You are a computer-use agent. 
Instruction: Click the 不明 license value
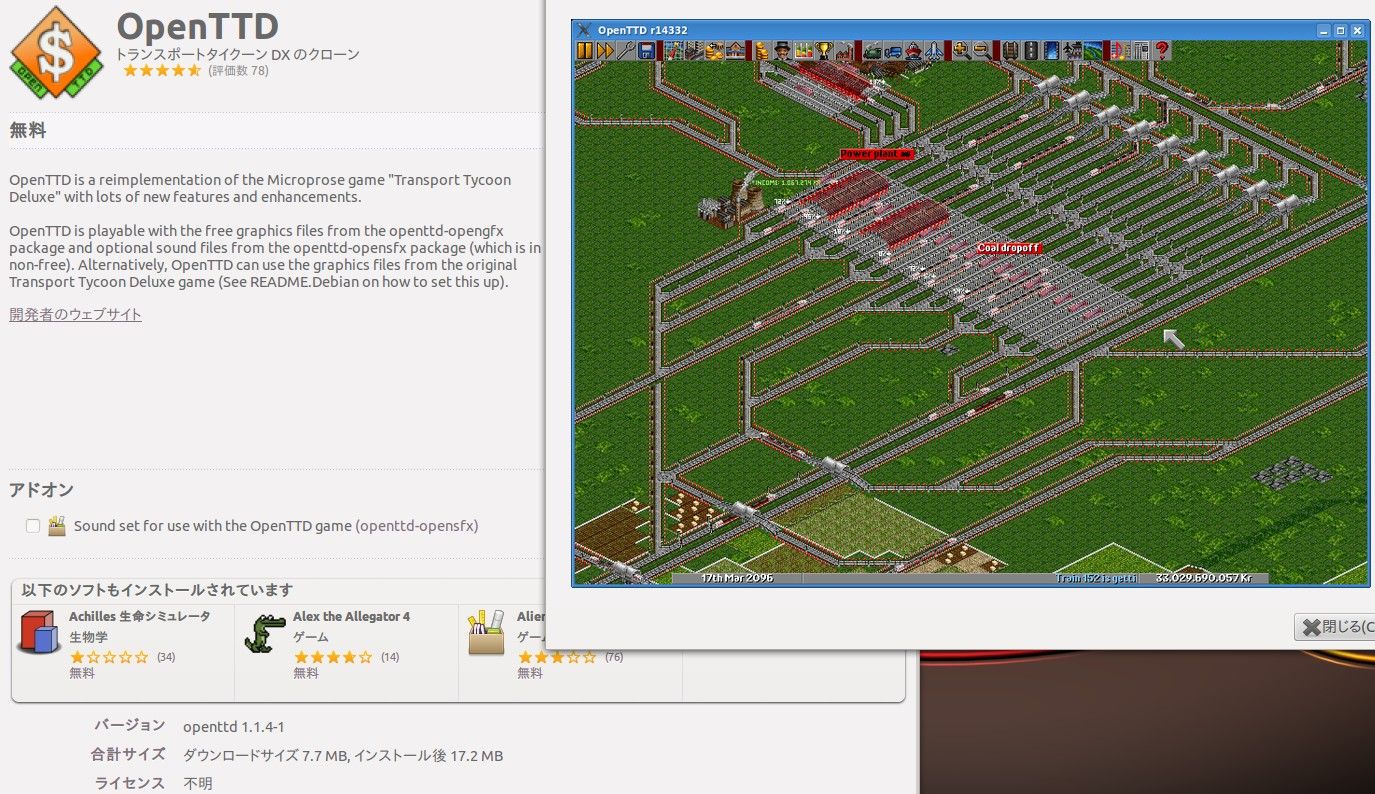point(197,783)
